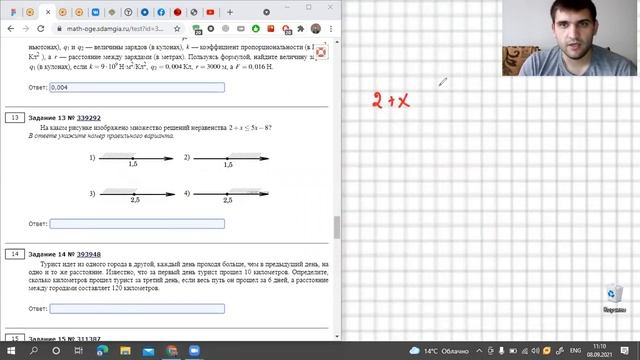The height and width of the screenshot is (360, 640).
Task: Open the Mail app from the taskbar
Action: (x=148, y=351)
